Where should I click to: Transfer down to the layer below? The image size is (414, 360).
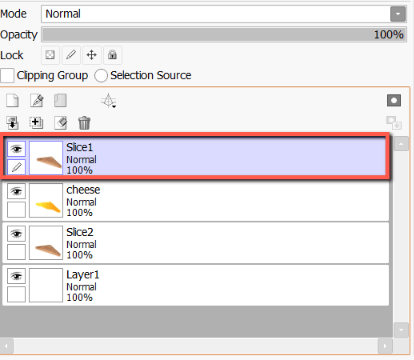(13, 123)
